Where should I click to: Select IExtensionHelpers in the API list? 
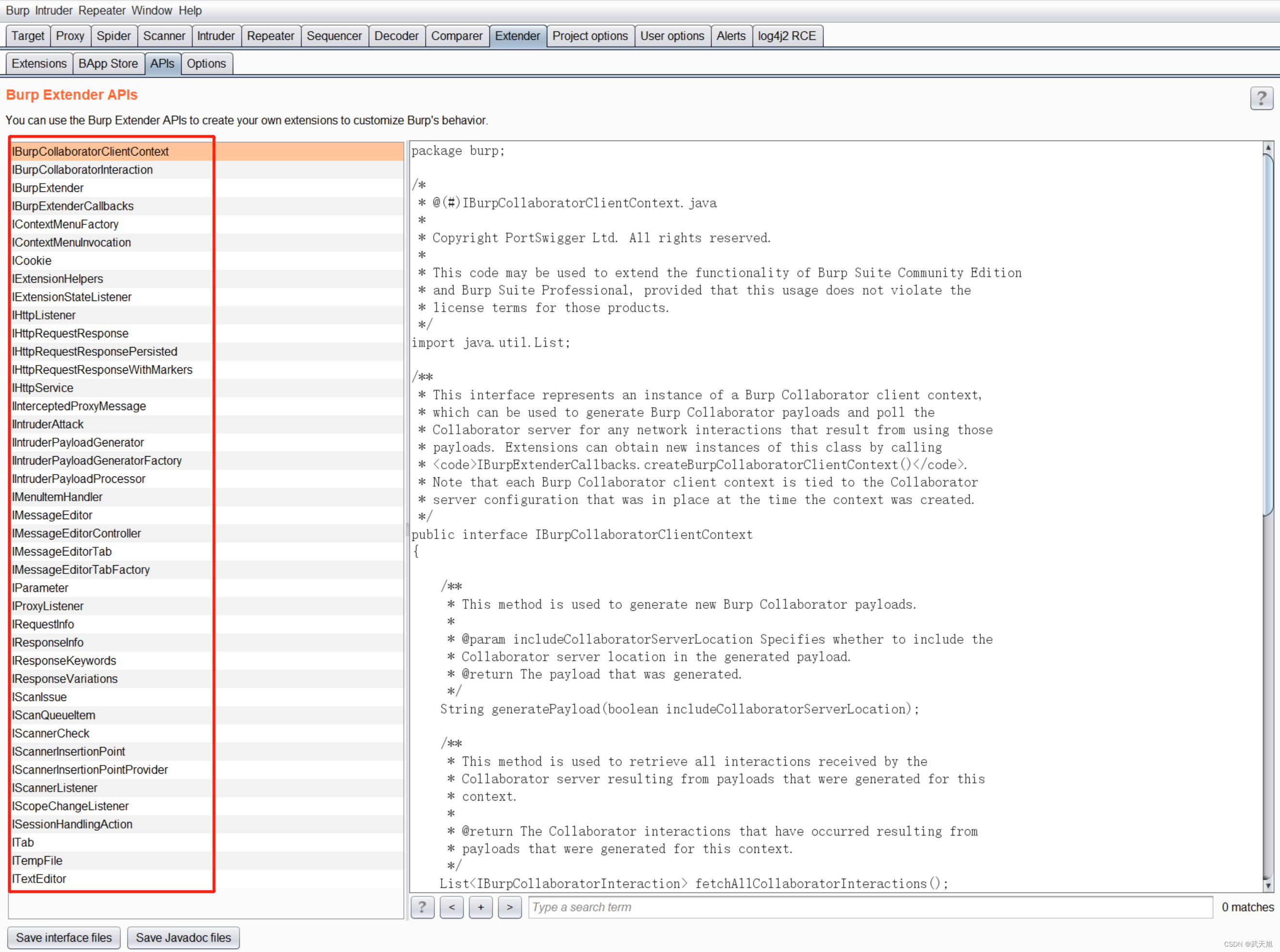tap(207, 279)
